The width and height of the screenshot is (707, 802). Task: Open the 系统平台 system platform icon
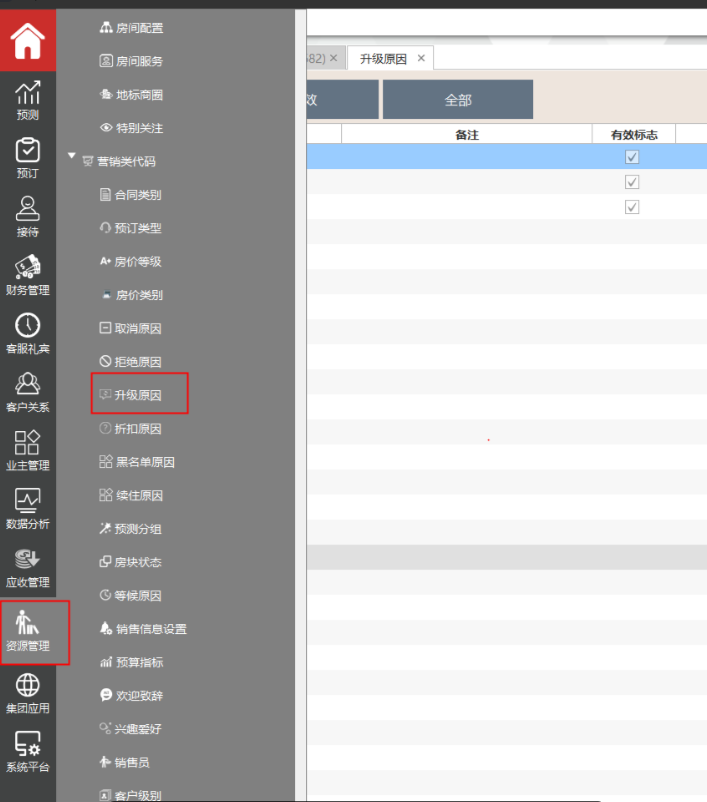(28, 750)
